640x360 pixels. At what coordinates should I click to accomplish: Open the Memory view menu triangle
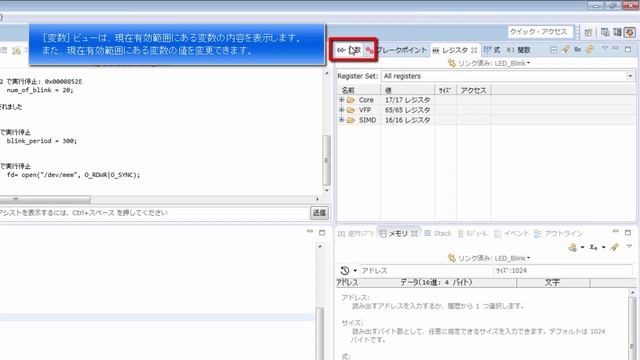pyautogui.click(x=629, y=246)
